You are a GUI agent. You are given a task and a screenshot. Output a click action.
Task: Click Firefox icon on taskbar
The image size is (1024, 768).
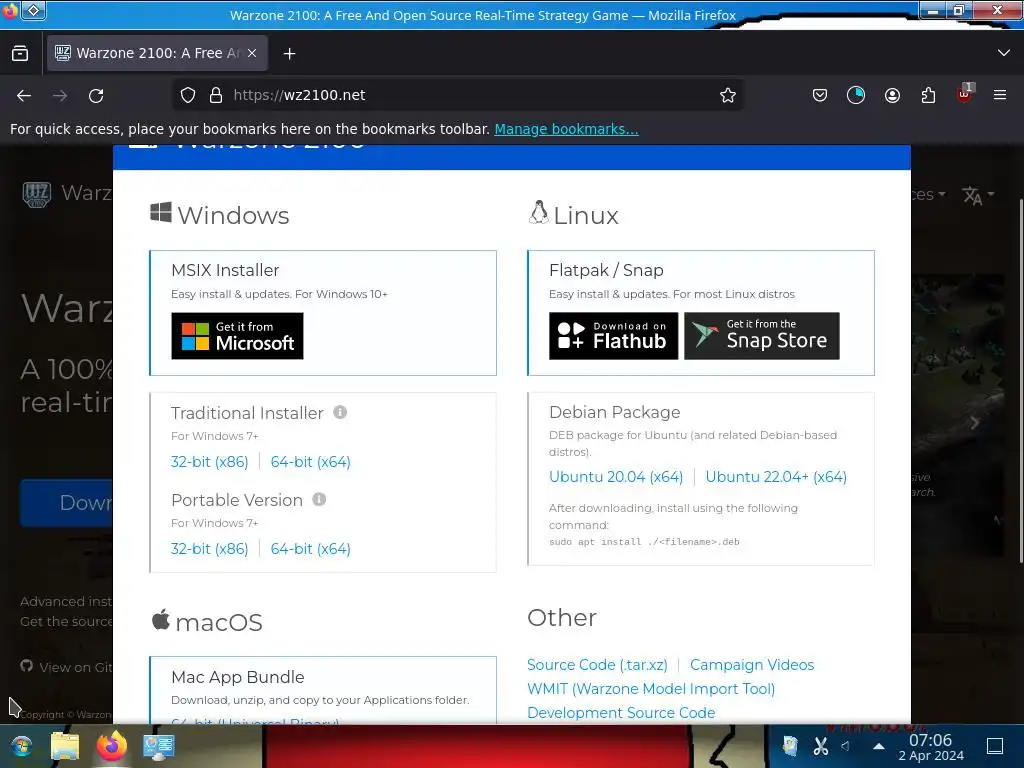click(x=112, y=746)
